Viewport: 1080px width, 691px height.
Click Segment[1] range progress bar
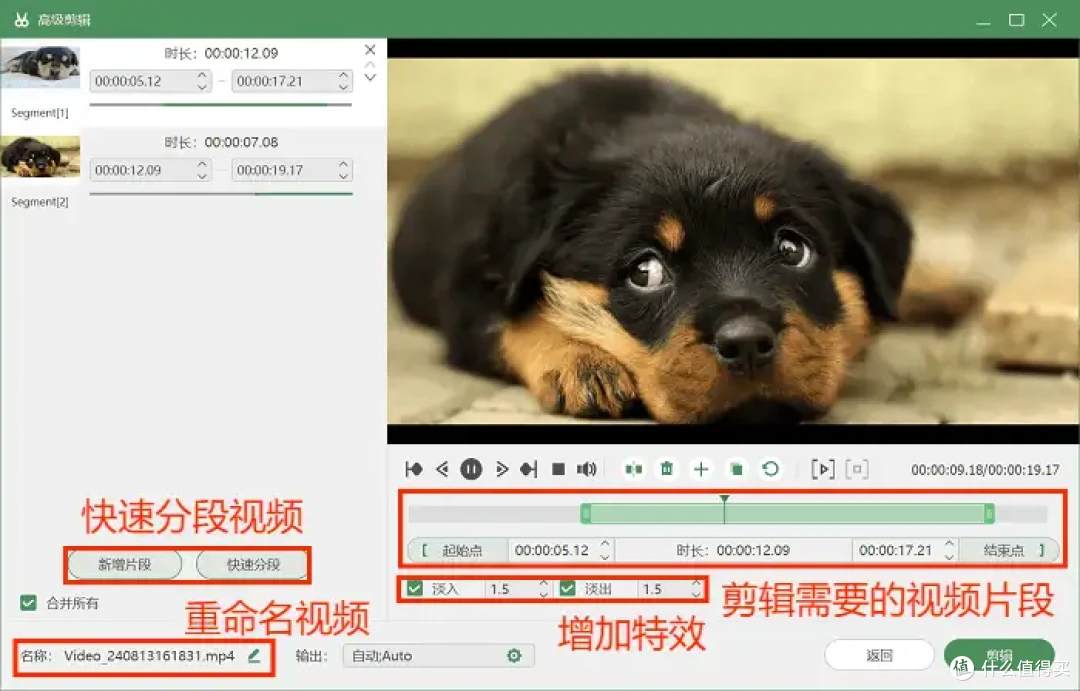click(220, 104)
